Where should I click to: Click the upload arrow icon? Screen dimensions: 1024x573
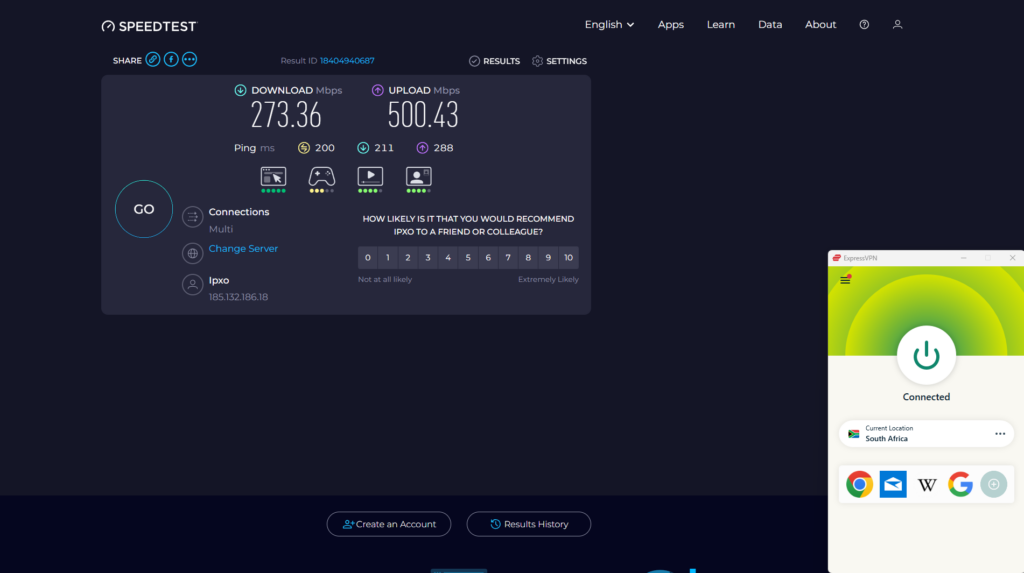pos(377,90)
